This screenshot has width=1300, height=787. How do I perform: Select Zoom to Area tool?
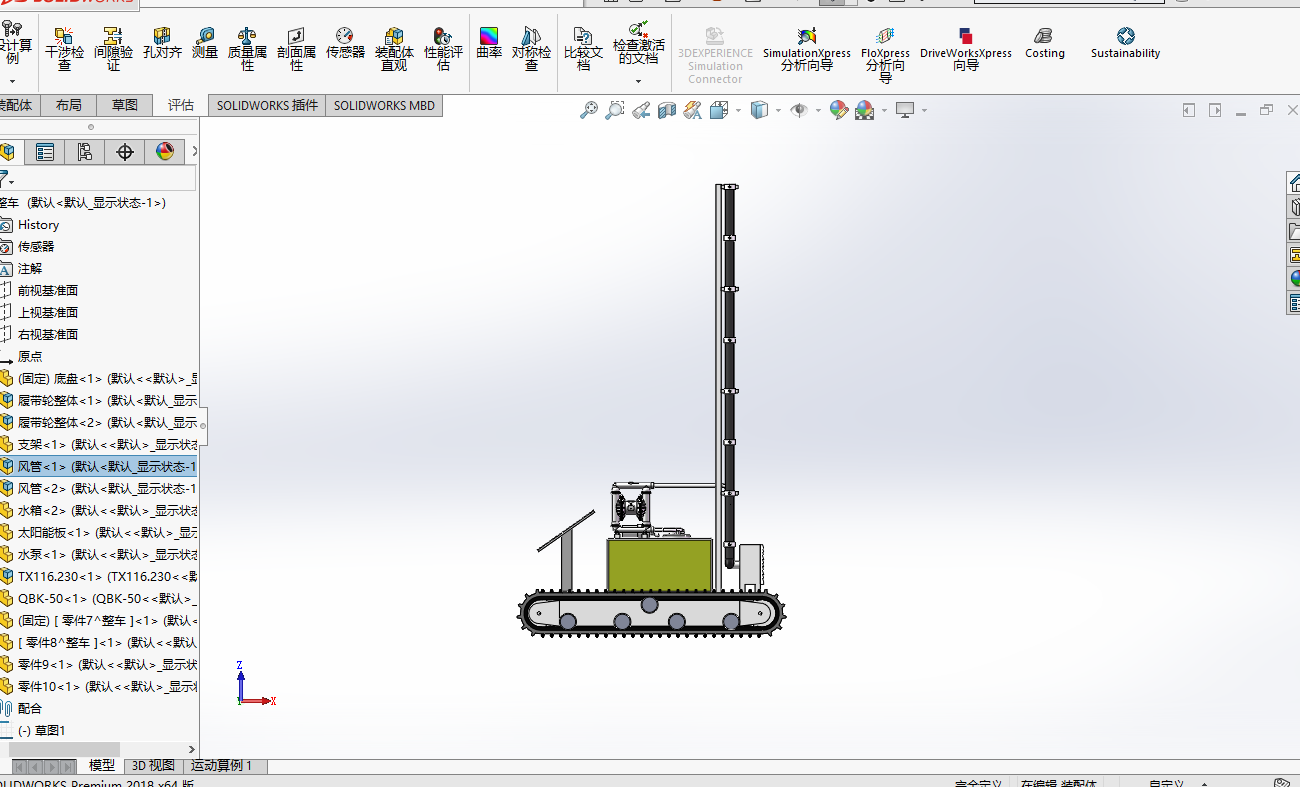[x=615, y=110]
